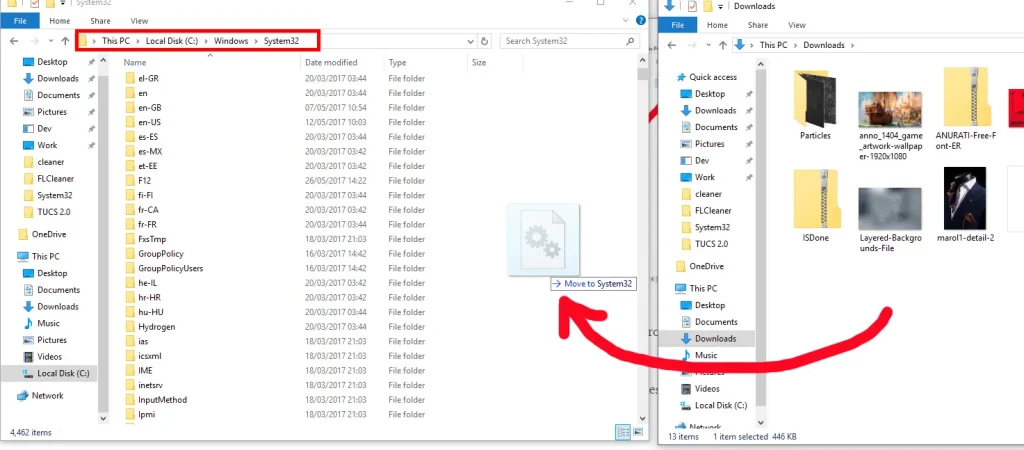Select Network in System32 window sidebar

pyautogui.click(x=48, y=396)
